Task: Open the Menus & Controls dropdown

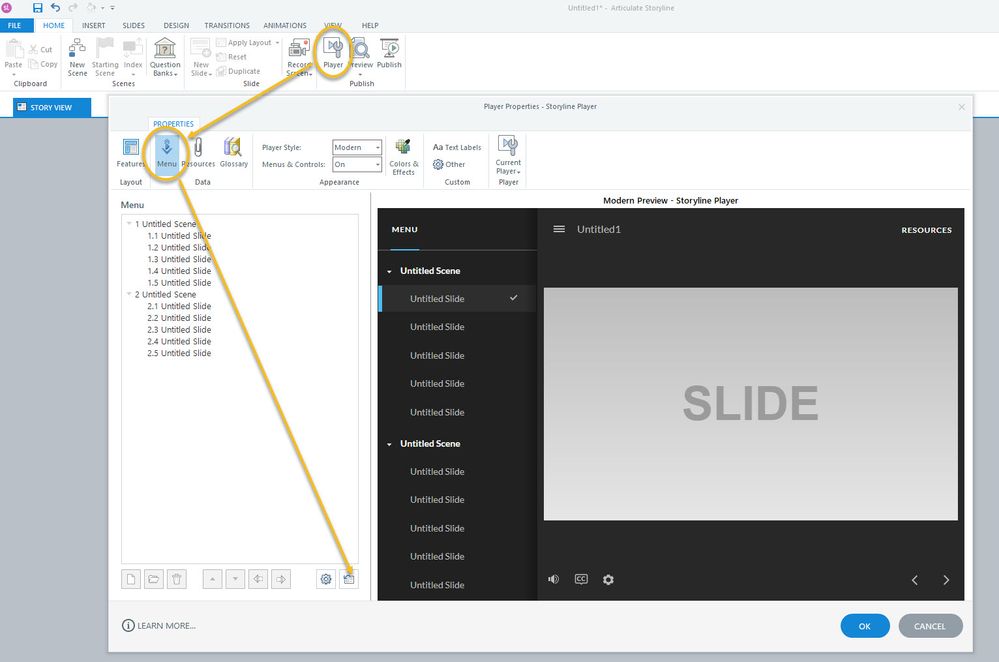Action: [357, 164]
